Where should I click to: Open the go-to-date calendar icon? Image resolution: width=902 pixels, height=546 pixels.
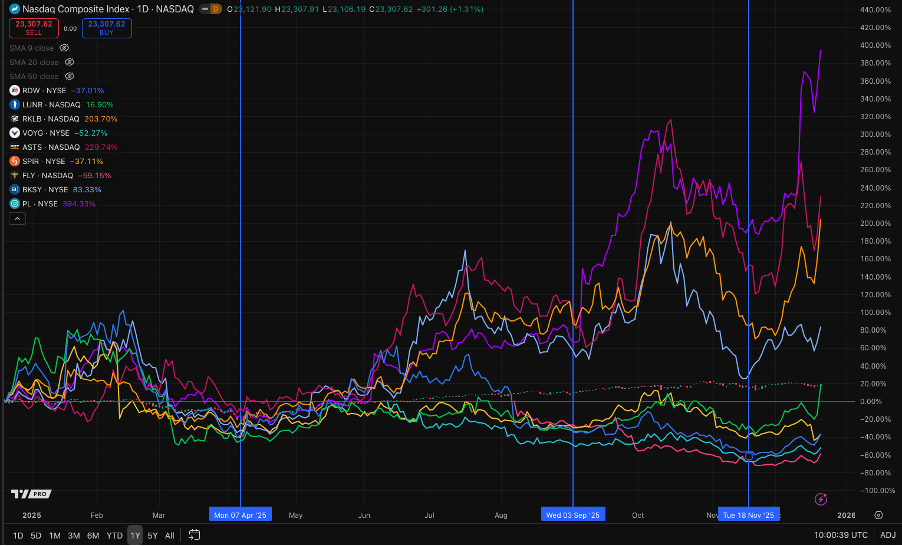(x=194, y=535)
